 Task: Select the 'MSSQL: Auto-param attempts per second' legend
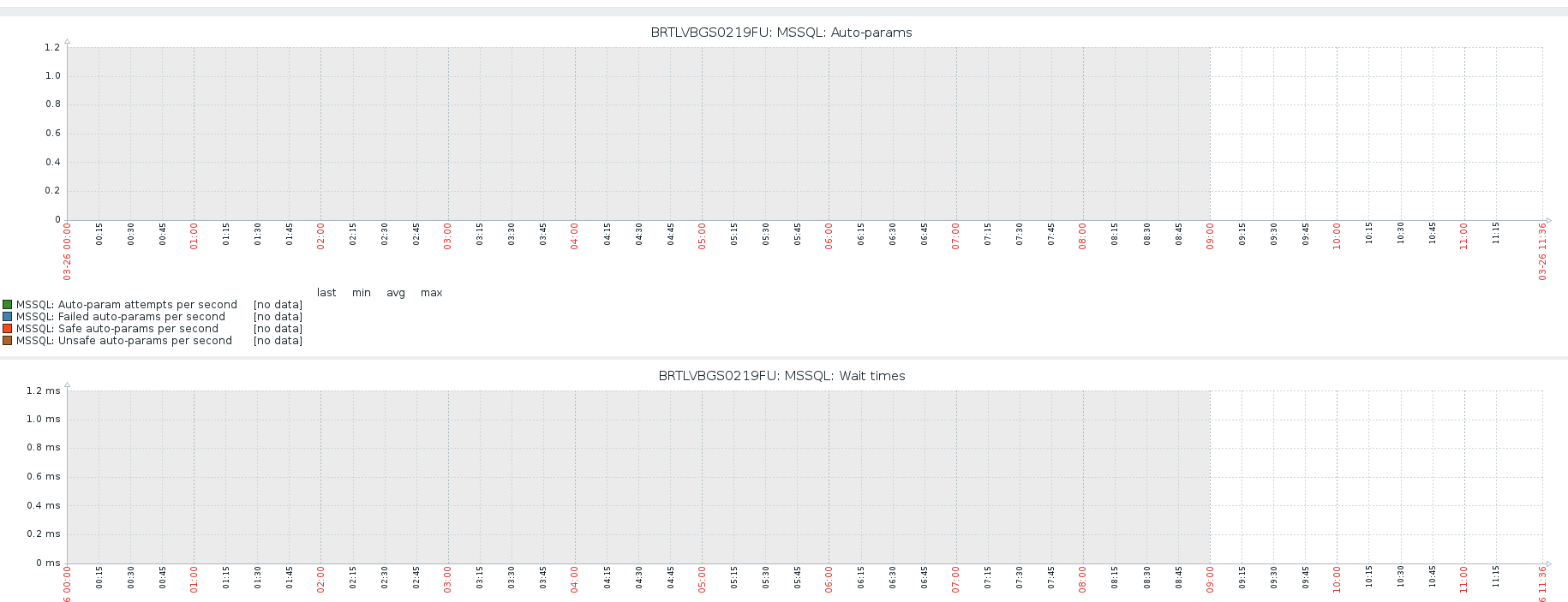127,305
